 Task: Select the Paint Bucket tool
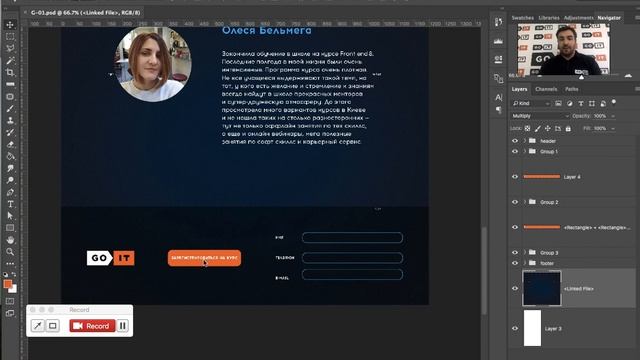click(x=10, y=156)
